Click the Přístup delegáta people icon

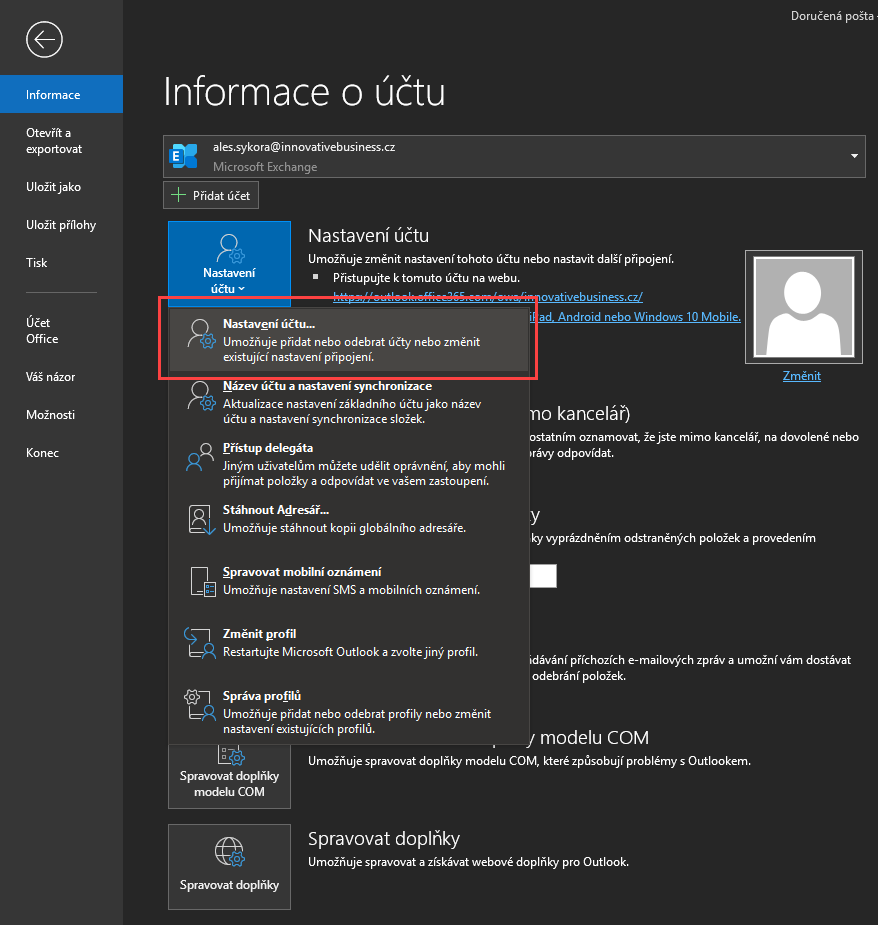click(x=200, y=457)
